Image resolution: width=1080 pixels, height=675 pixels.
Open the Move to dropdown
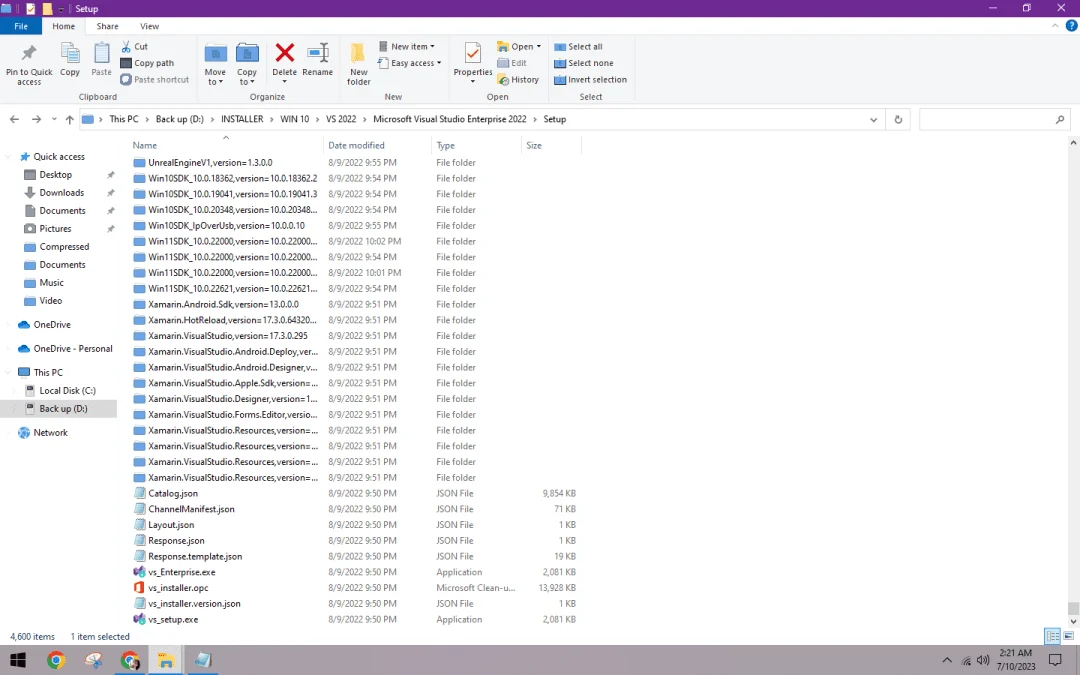pyautogui.click(x=215, y=76)
